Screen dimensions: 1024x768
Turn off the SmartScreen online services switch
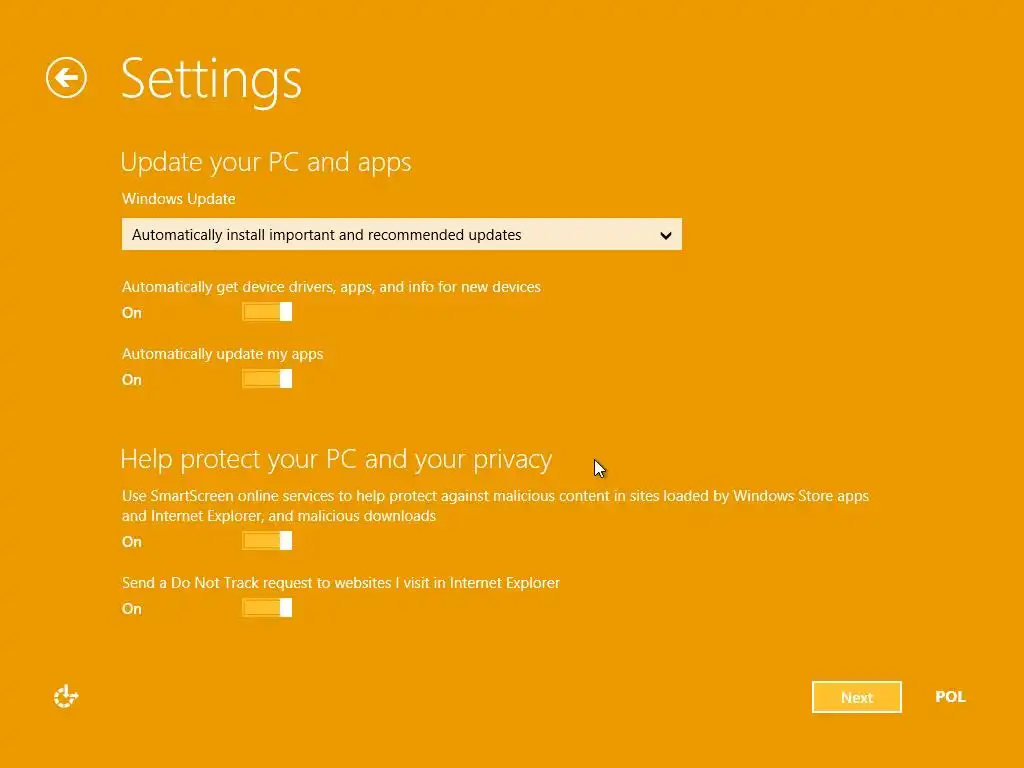pos(267,541)
